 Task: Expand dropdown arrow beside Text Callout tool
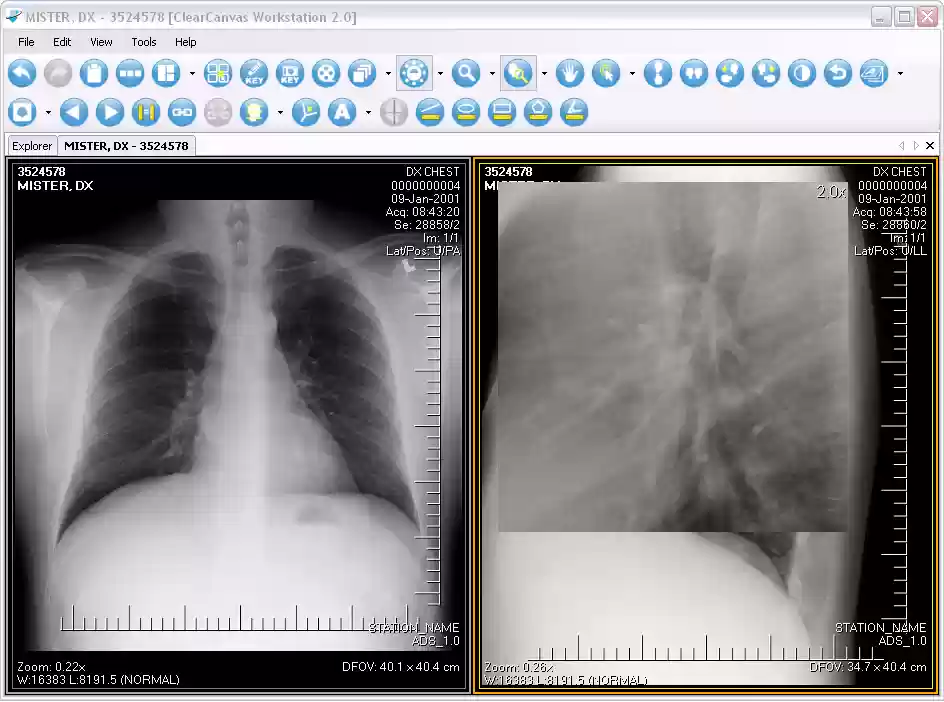pos(369,112)
